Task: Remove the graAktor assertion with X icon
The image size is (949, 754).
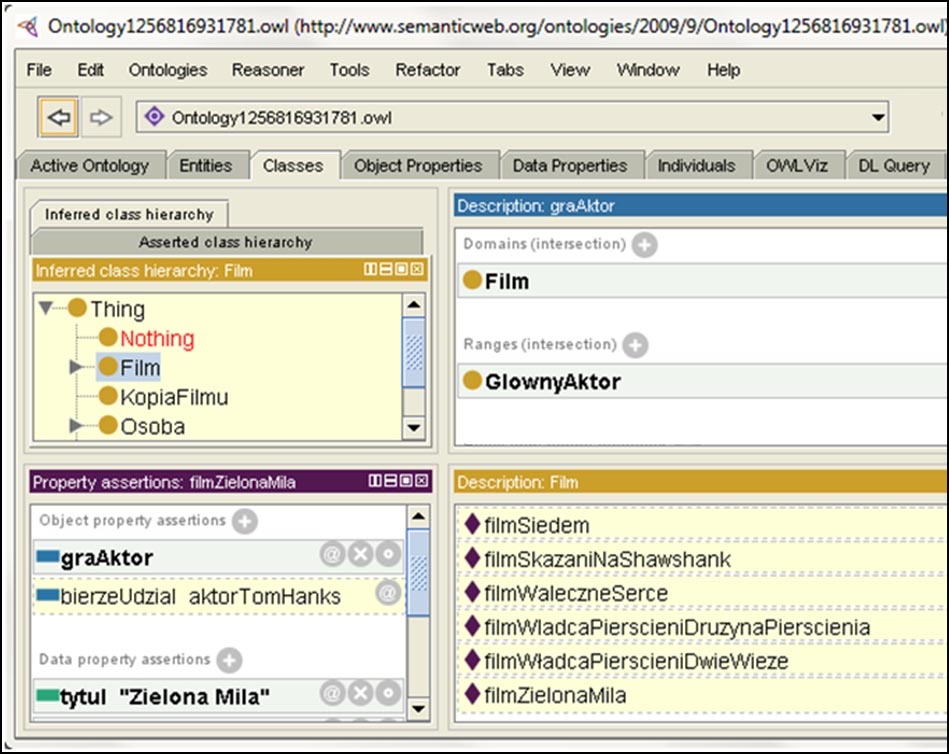Action: pos(360,555)
